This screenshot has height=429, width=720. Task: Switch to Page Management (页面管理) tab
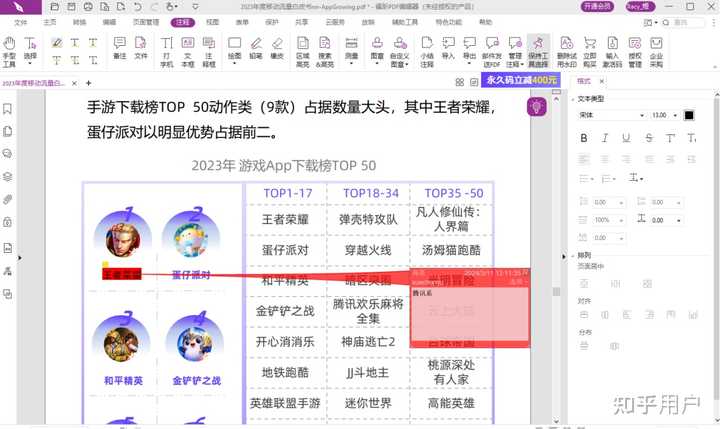[x=146, y=22]
